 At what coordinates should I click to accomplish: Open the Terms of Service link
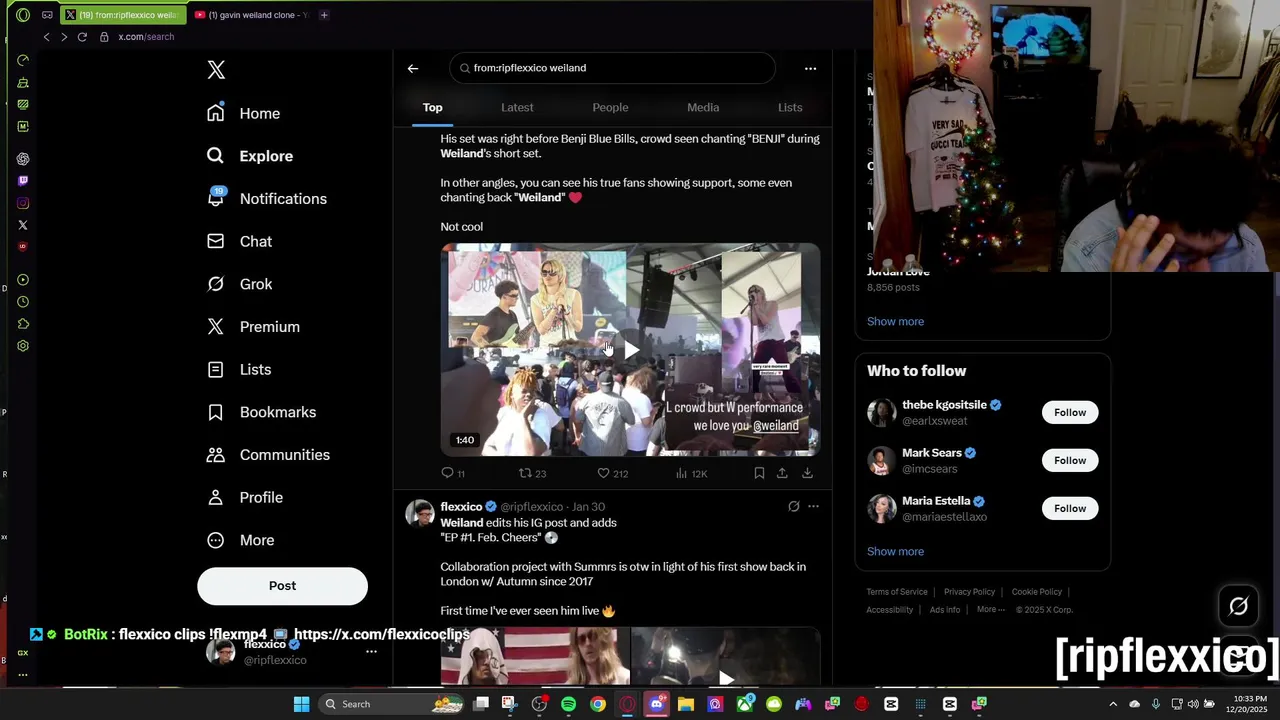(x=897, y=592)
